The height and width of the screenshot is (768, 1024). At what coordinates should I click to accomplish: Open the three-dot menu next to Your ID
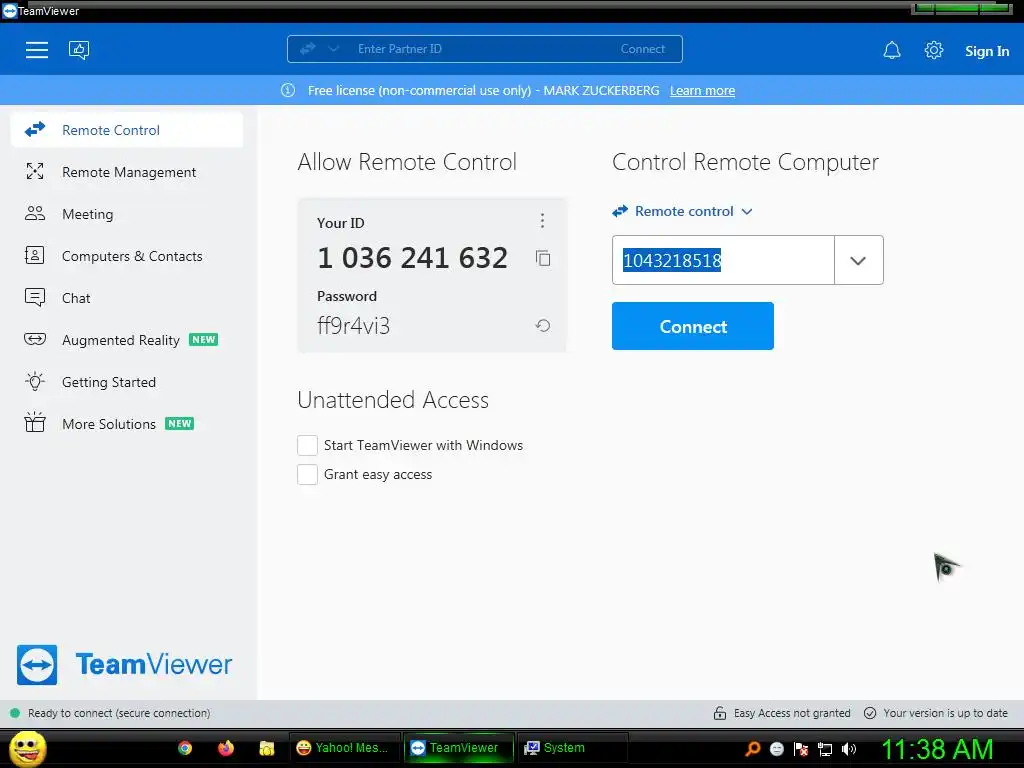(542, 221)
